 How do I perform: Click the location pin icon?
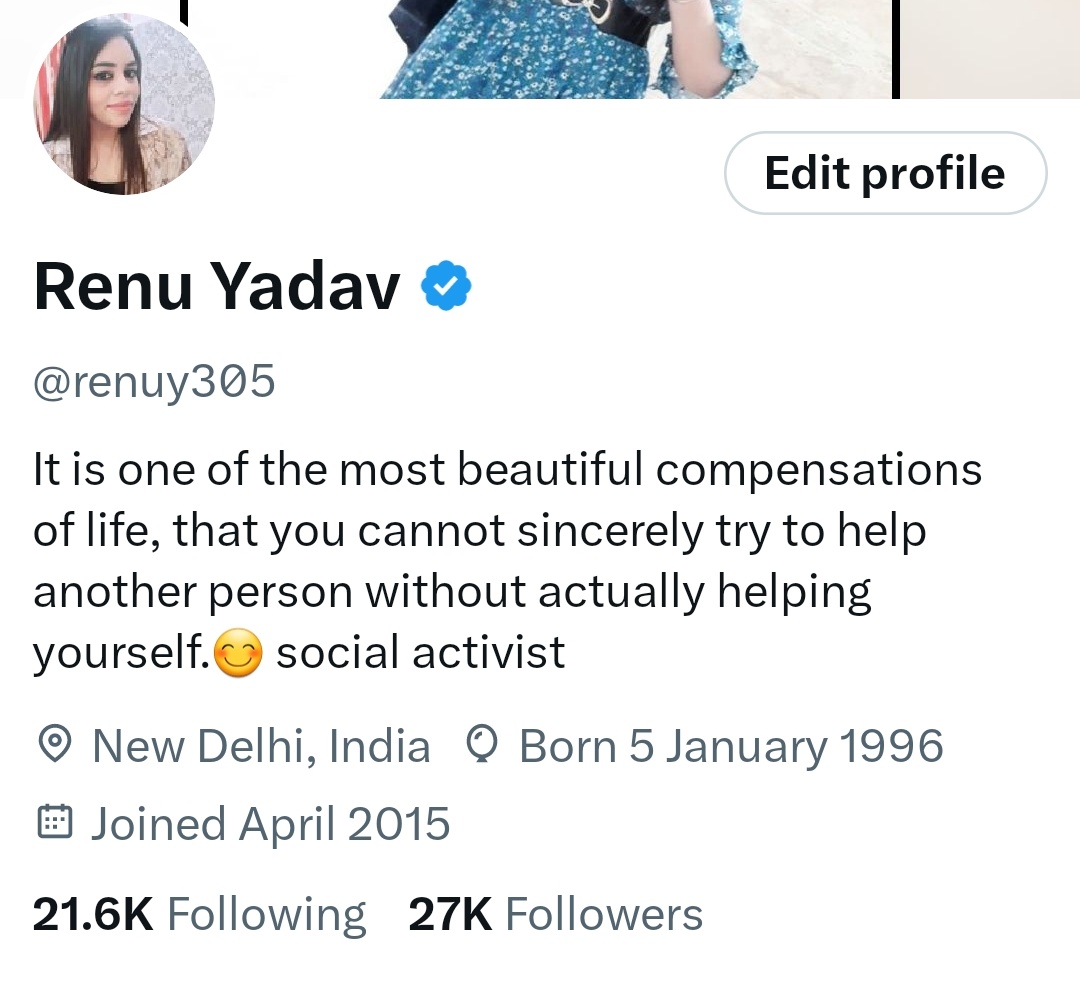[x=53, y=745]
